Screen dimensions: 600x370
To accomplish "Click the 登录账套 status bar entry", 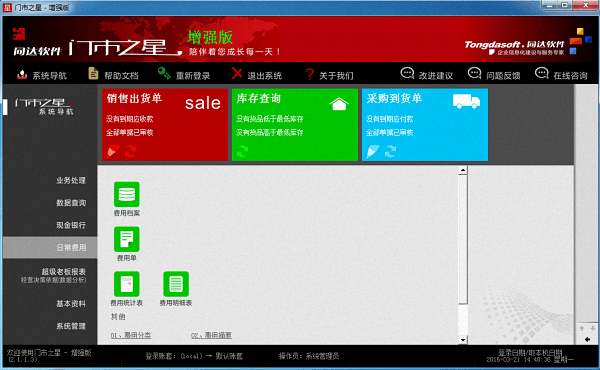I will [194, 356].
